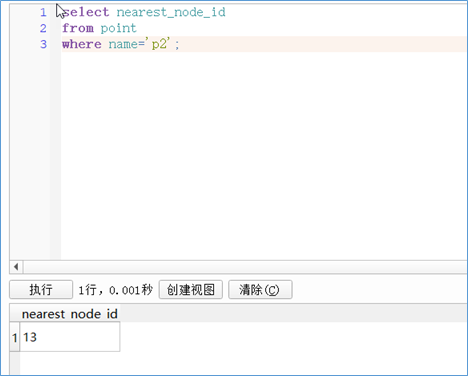This screenshot has height=376, width=468.
Task: Select result cell with value 13
Action: pos(70,337)
